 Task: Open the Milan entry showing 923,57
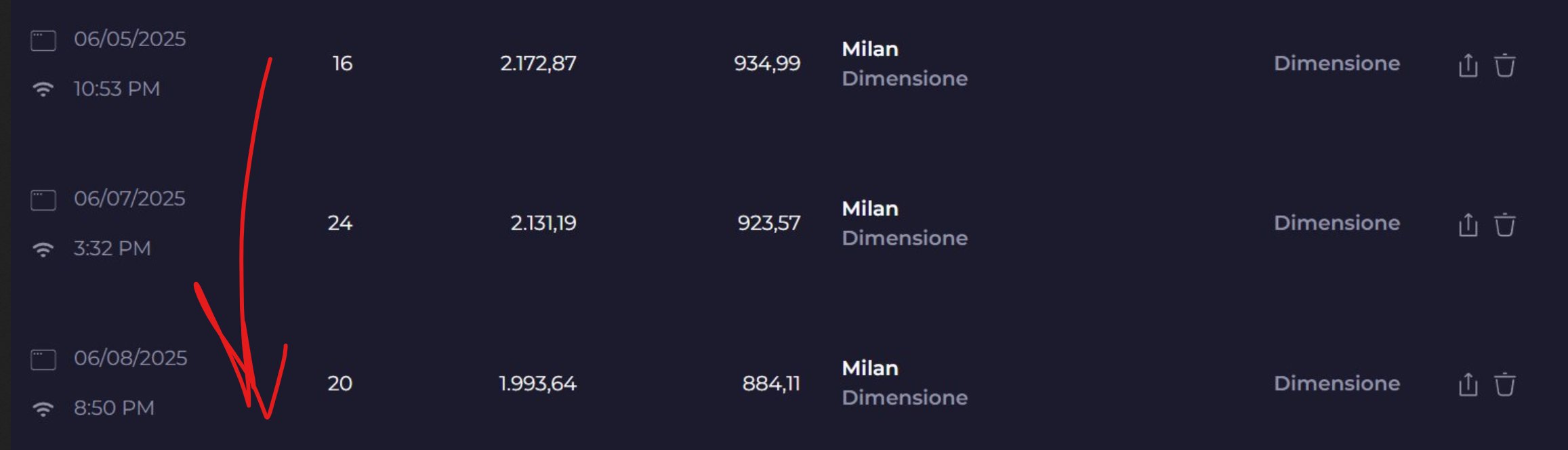pyautogui.click(x=870, y=209)
